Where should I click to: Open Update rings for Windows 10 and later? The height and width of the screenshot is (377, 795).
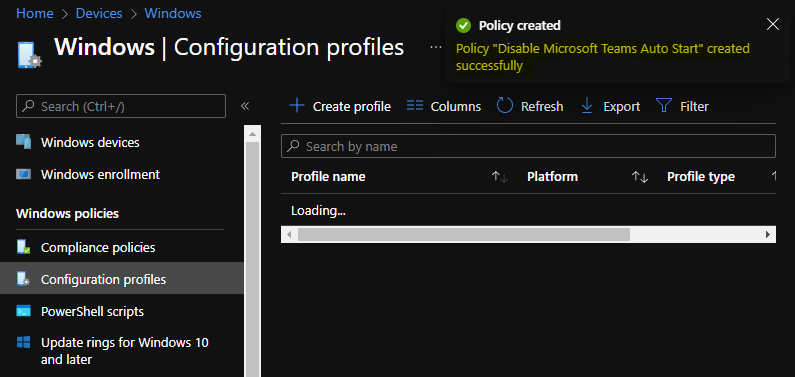[125, 351]
